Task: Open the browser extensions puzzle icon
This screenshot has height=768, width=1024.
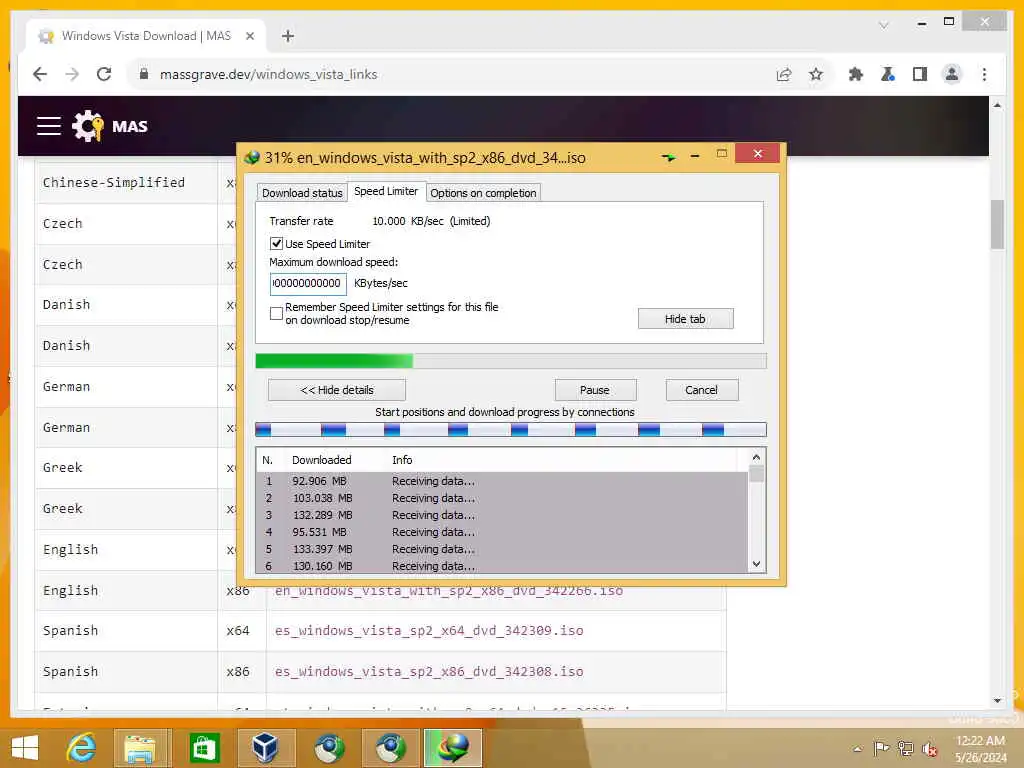Action: [x=856, y=74]
